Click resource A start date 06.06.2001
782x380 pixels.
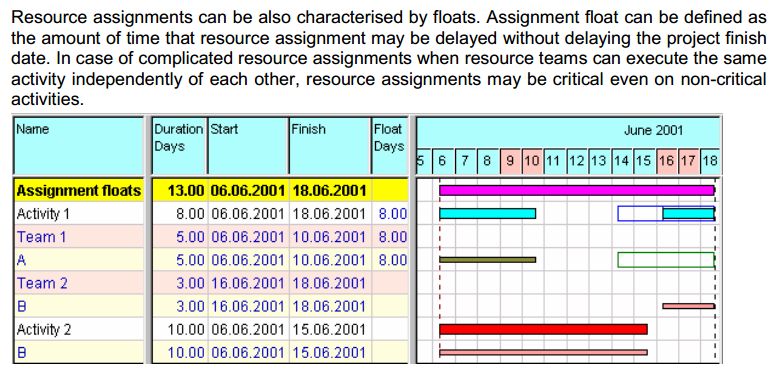click(248, 260)
